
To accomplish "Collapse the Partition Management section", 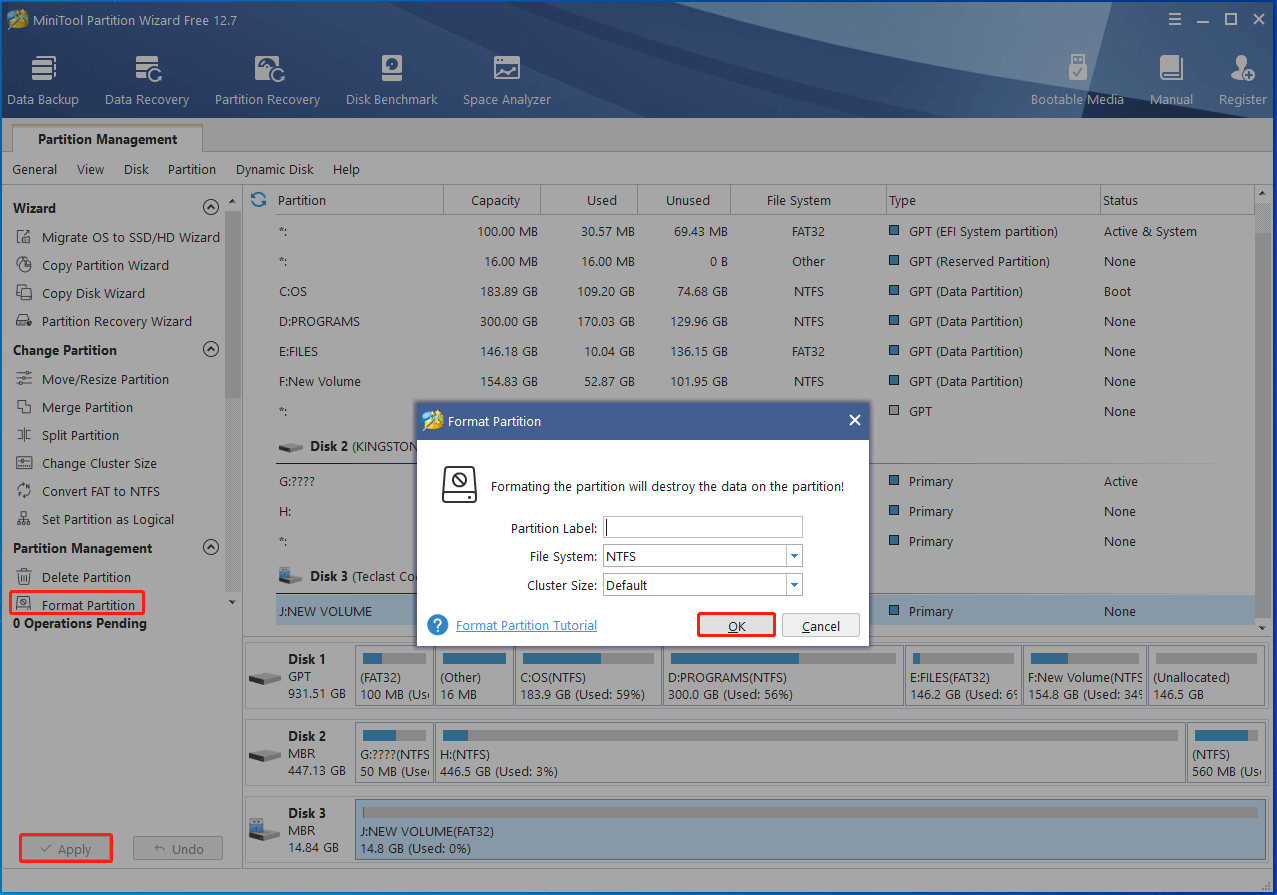I will click(x=210, y=548).
